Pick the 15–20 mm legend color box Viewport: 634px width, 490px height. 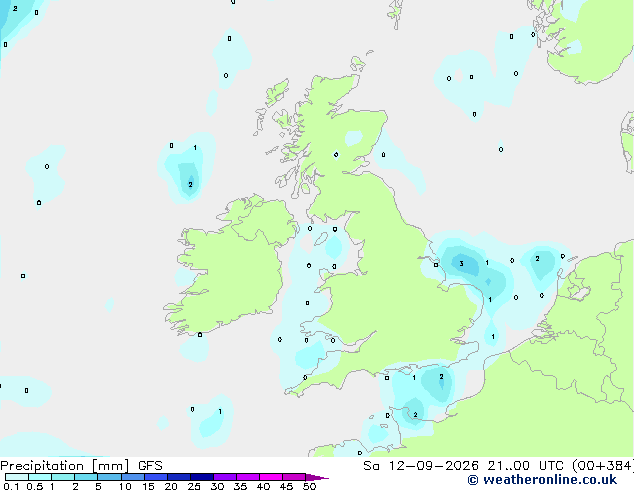click(156, 477)
